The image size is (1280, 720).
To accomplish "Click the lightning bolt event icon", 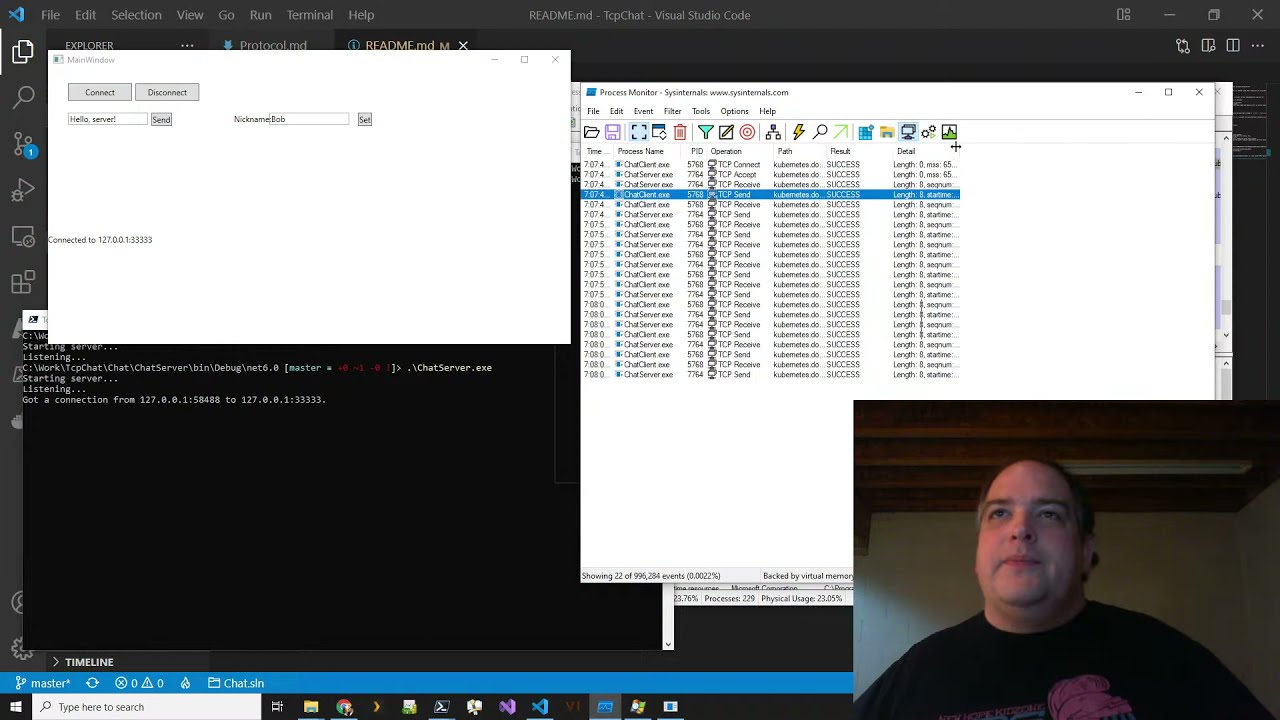I will click(x=798, y=132).
